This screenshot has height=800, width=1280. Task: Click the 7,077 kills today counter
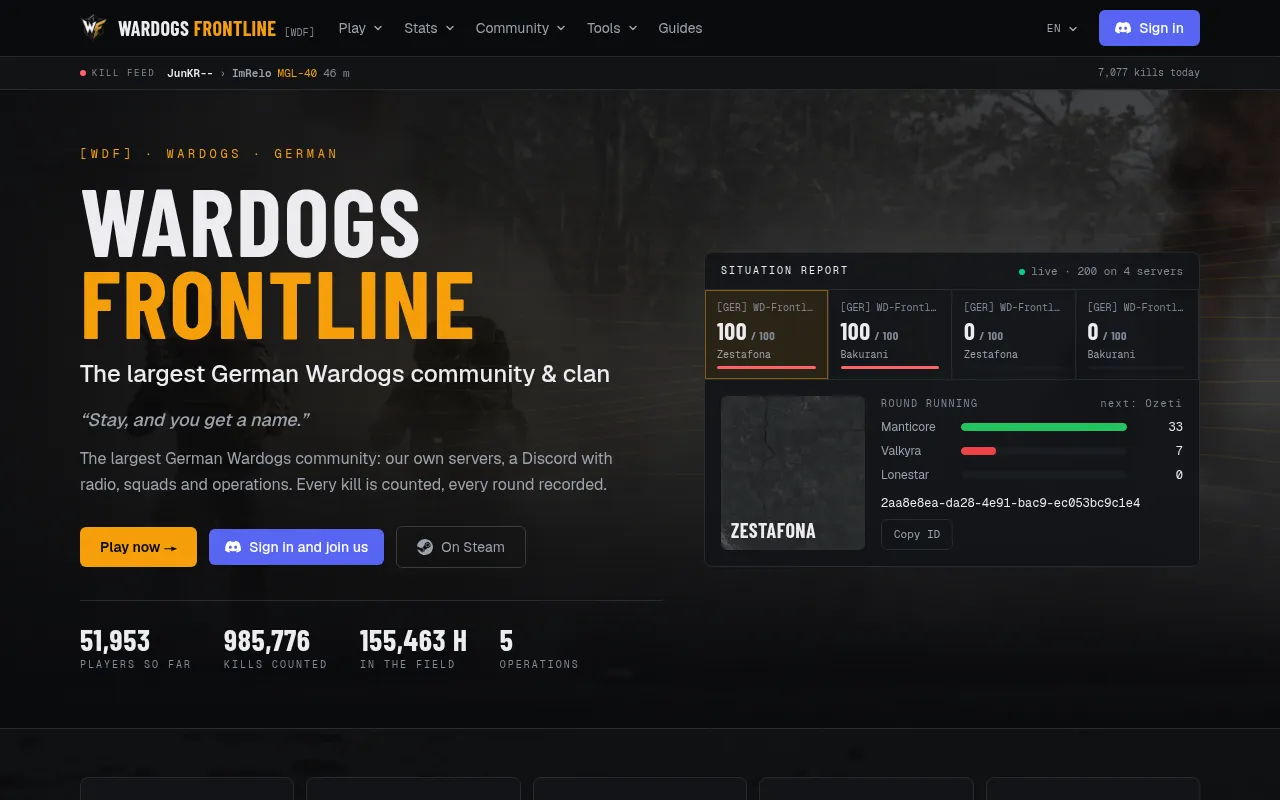[x=1149, y=73]
